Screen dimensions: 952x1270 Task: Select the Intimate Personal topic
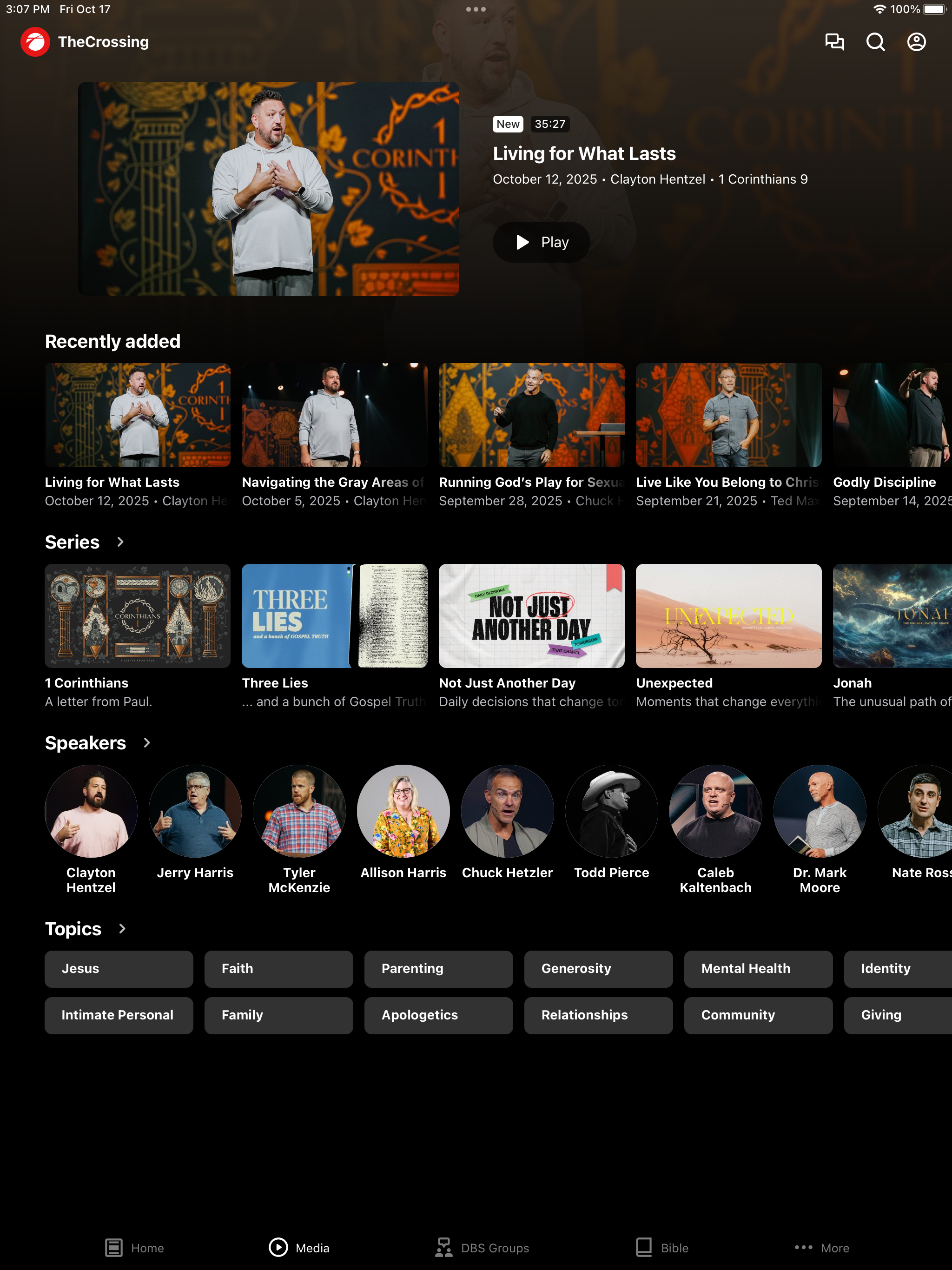(x=119, y=1016)
